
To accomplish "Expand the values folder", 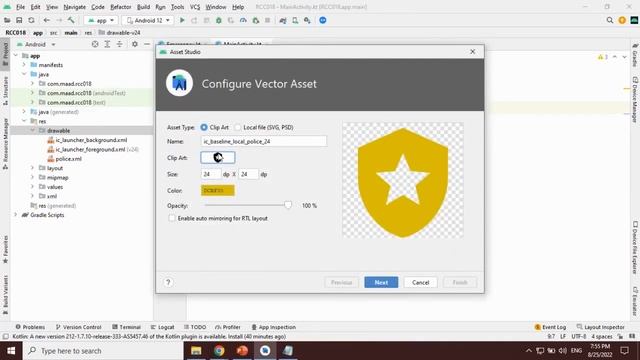I will [32, 187].
